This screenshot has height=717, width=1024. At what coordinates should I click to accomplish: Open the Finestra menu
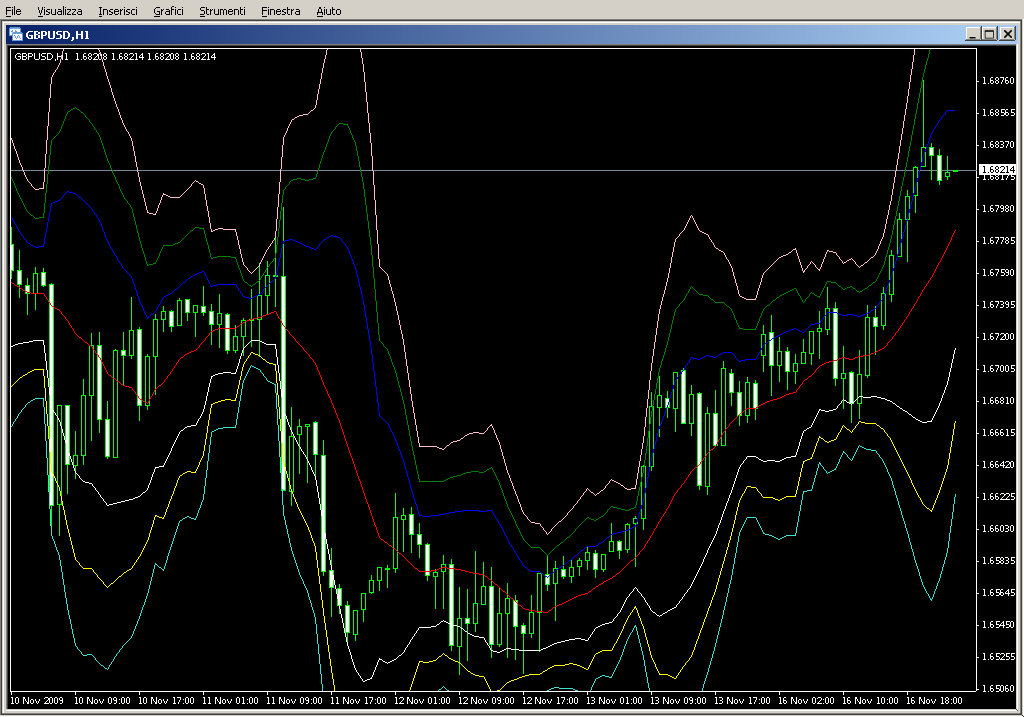[x=280, y=11]
